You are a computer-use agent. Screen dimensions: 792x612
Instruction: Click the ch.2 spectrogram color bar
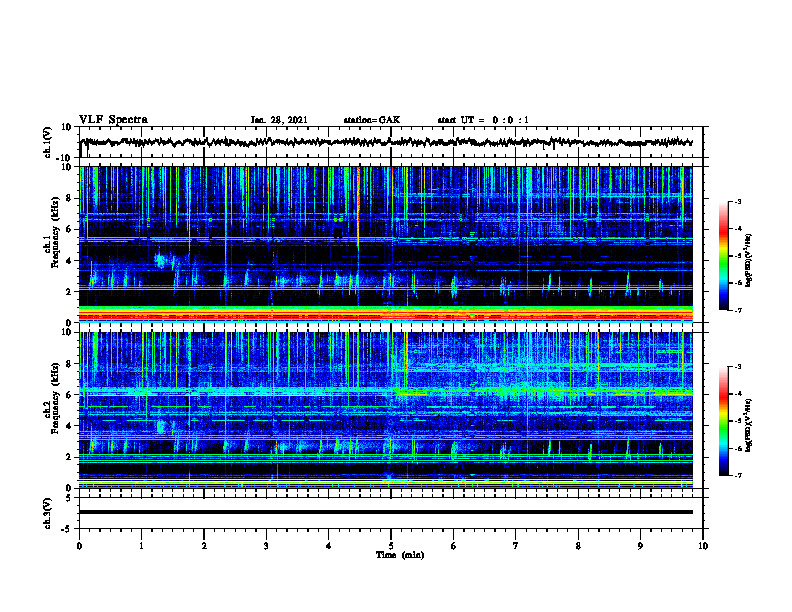[723, 421]
